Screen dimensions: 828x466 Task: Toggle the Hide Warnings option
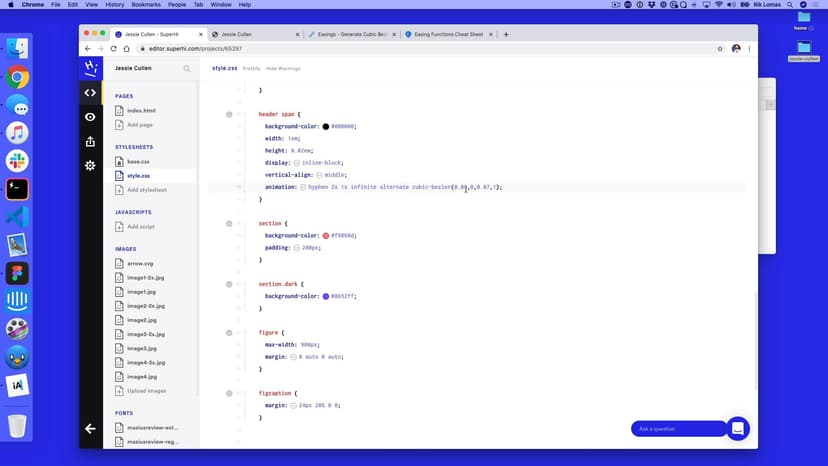(x=283, y=68)
